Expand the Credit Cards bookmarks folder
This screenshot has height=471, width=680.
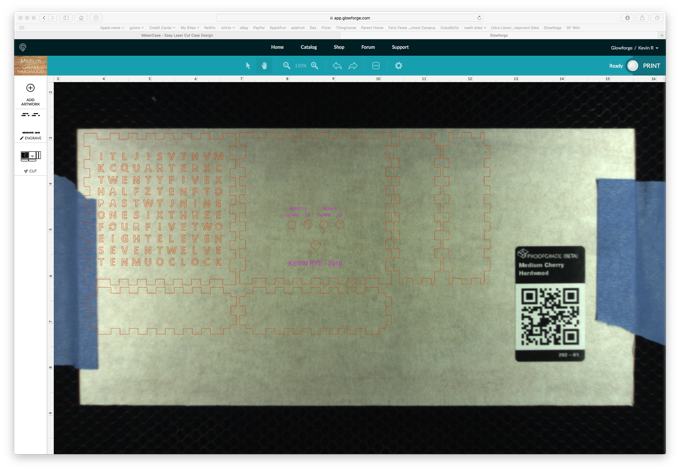tap(162, 27)
